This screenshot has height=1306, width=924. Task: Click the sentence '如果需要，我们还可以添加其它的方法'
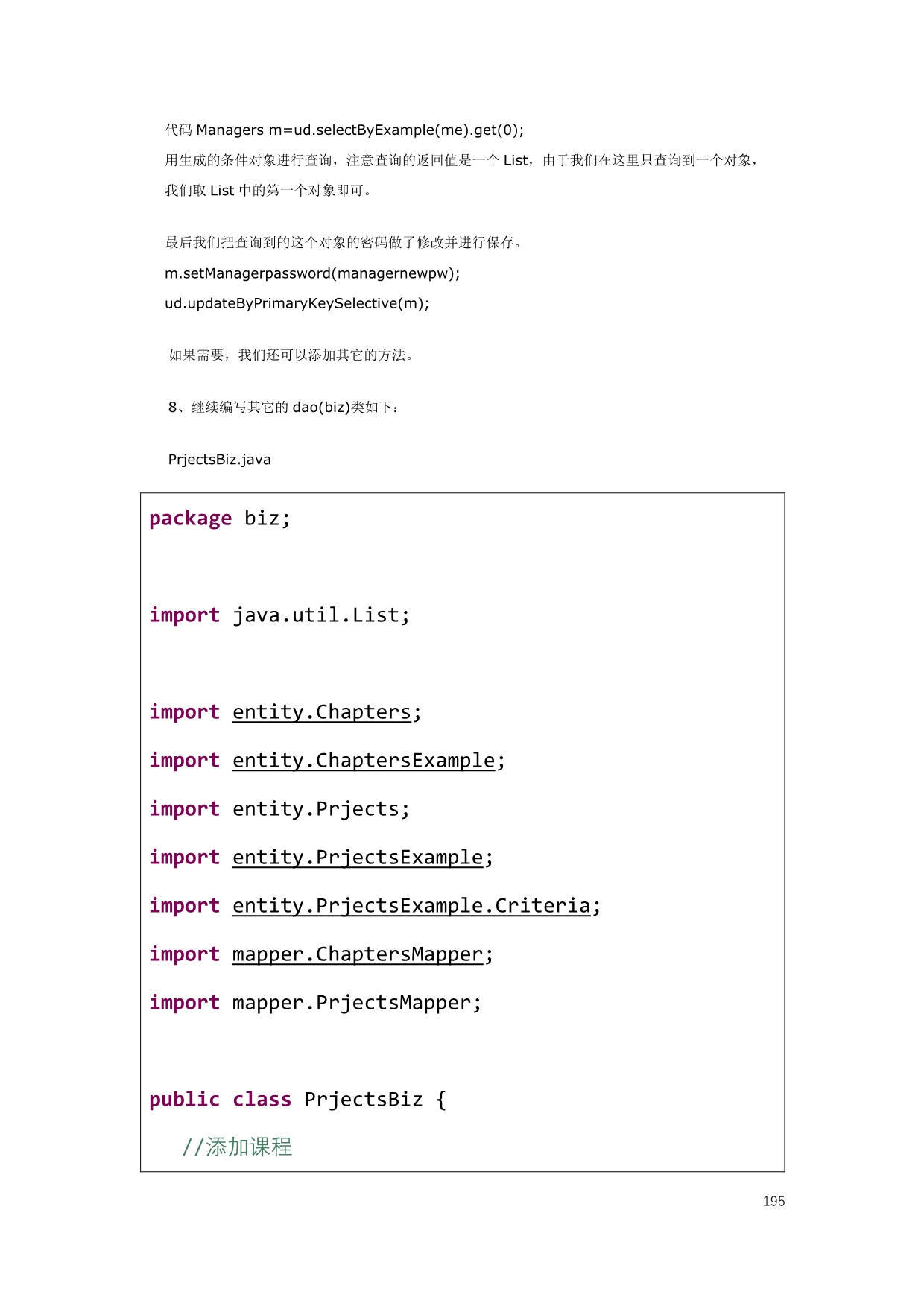pos(291,355)
